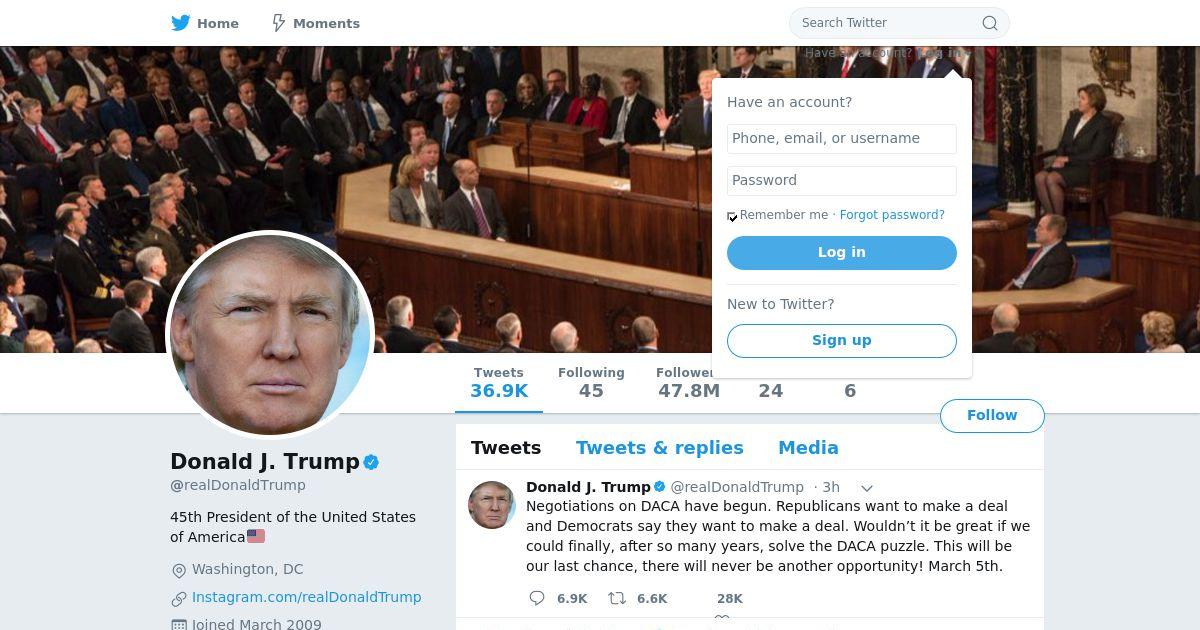Switch to the Tweets & replies tab
The width and height of the screenshot is (1200, 630).
tap(660, 448)
